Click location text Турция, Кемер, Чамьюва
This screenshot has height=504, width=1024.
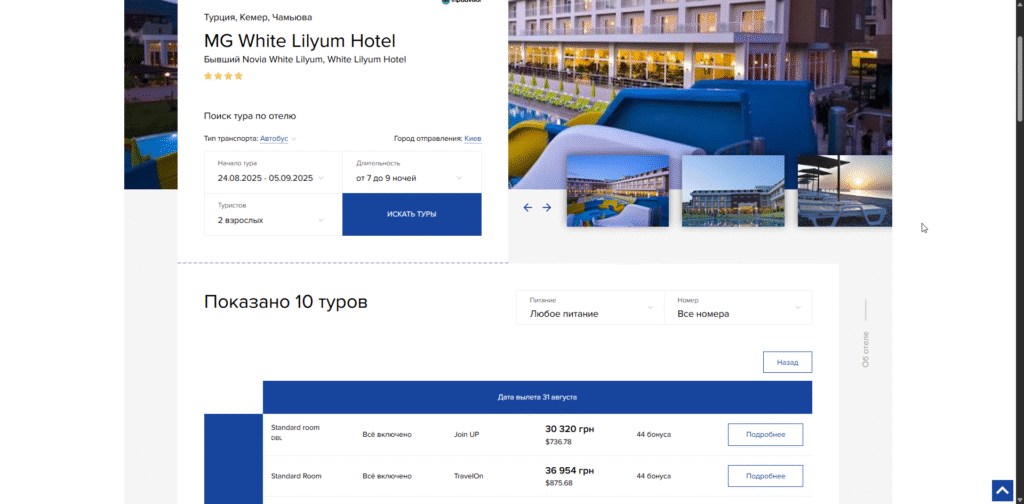coord(258,17)
